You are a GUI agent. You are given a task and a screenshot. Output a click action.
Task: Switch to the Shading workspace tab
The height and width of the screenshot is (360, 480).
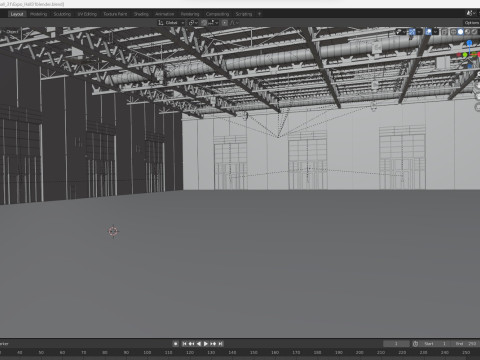141,14
